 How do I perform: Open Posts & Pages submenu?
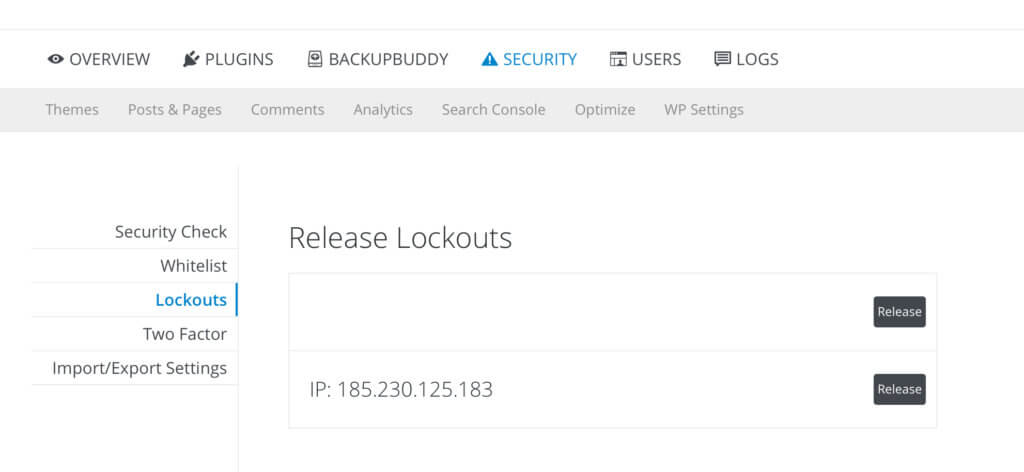point(174,110)
